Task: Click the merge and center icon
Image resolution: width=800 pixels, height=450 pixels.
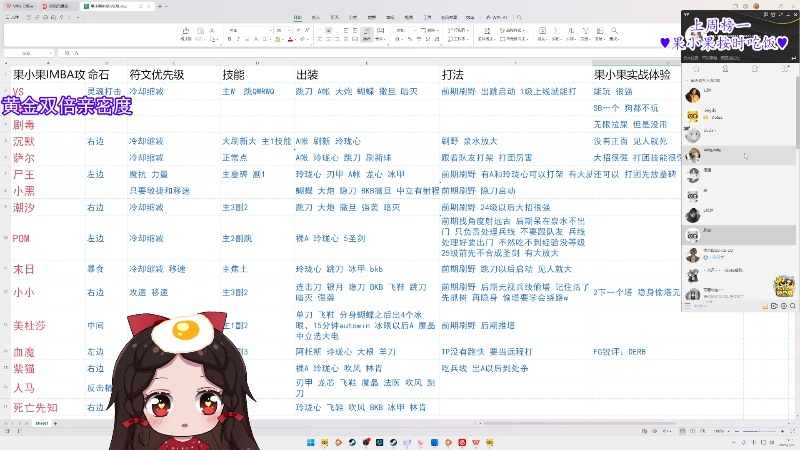Action: [380, 33]
